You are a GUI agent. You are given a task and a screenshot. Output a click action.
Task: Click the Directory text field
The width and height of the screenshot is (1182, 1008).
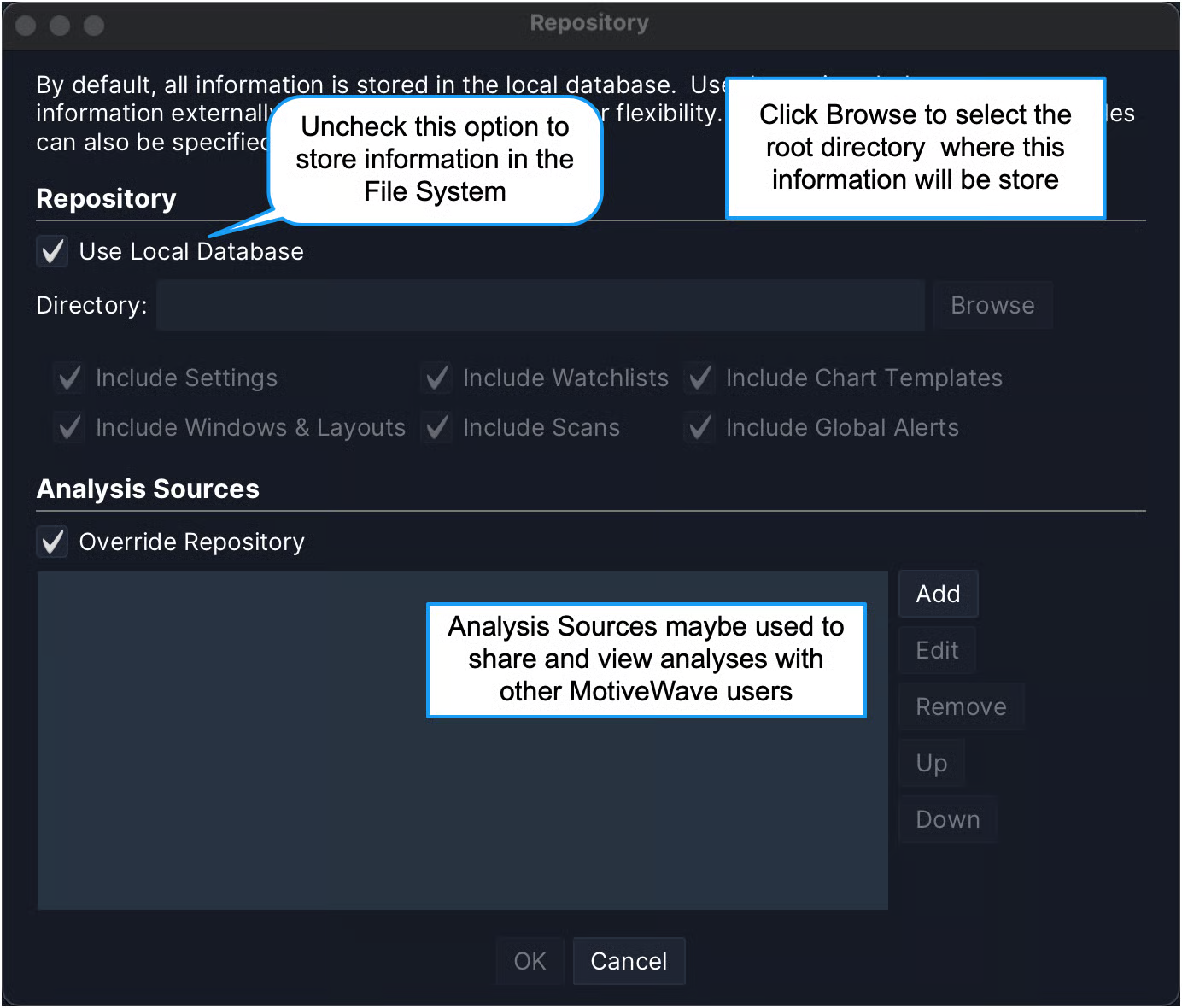point(540,306)
